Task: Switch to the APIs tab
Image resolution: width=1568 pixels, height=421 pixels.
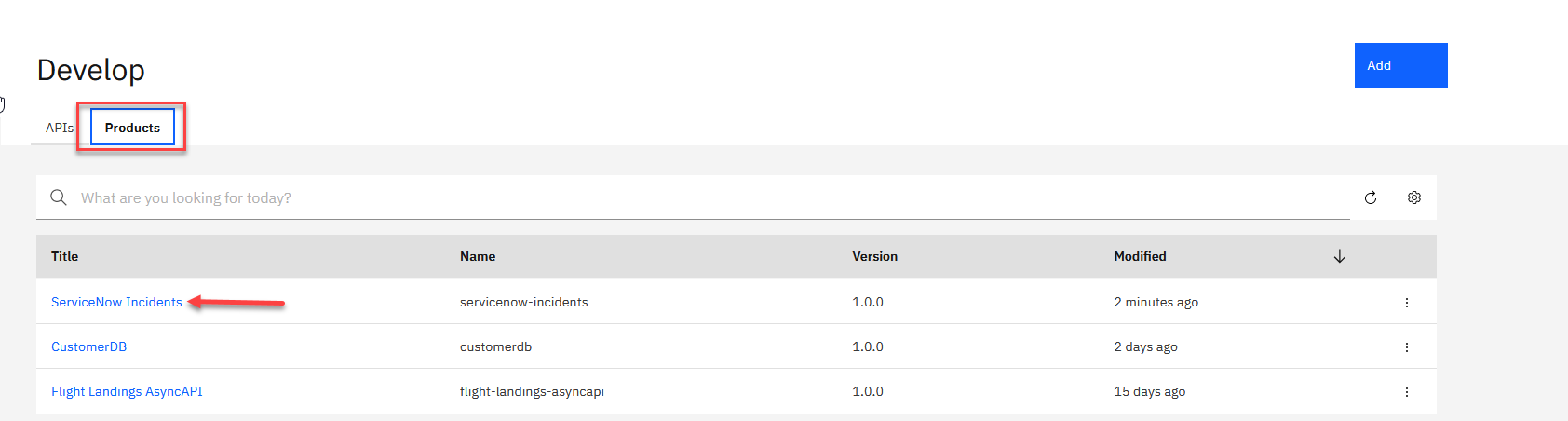Action: click(59, 128)
